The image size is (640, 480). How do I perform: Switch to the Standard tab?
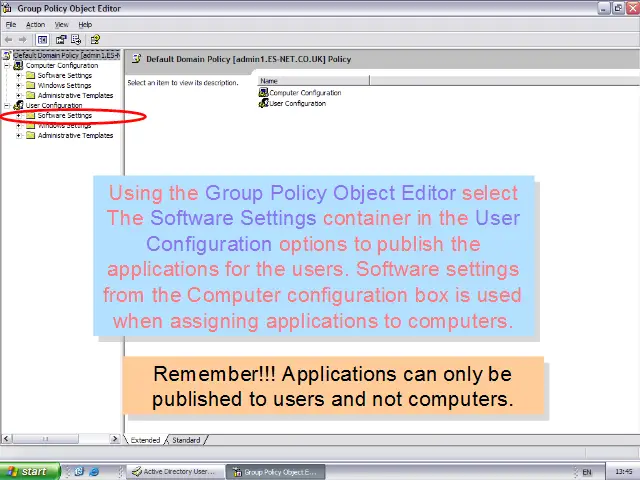coord(186,440)
